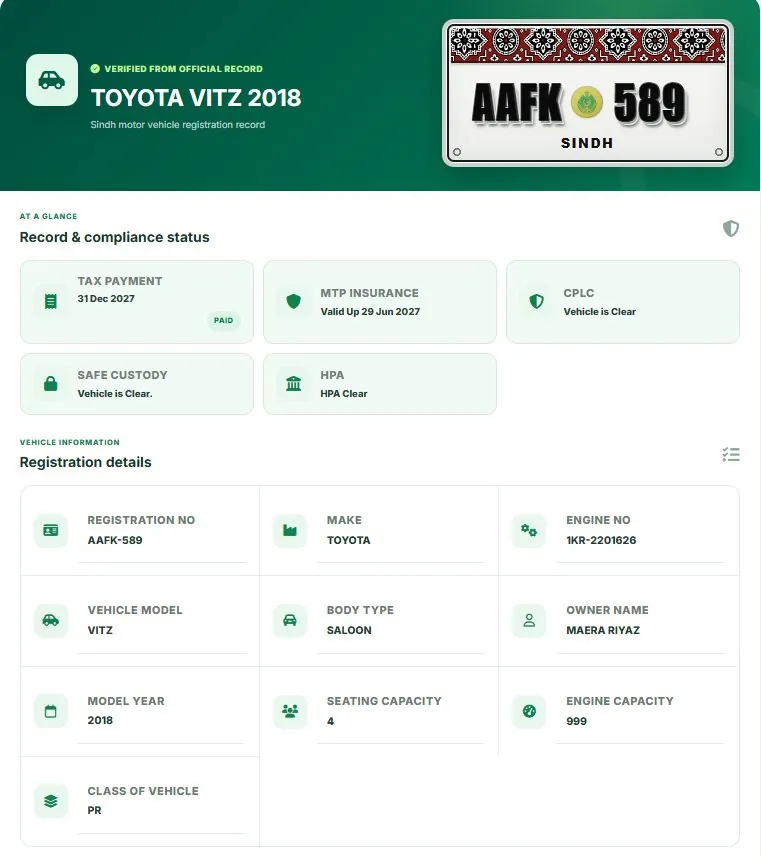Click the checklist icon beside Registration details
The image size is (761, 856).
click(x=731, y=454)
